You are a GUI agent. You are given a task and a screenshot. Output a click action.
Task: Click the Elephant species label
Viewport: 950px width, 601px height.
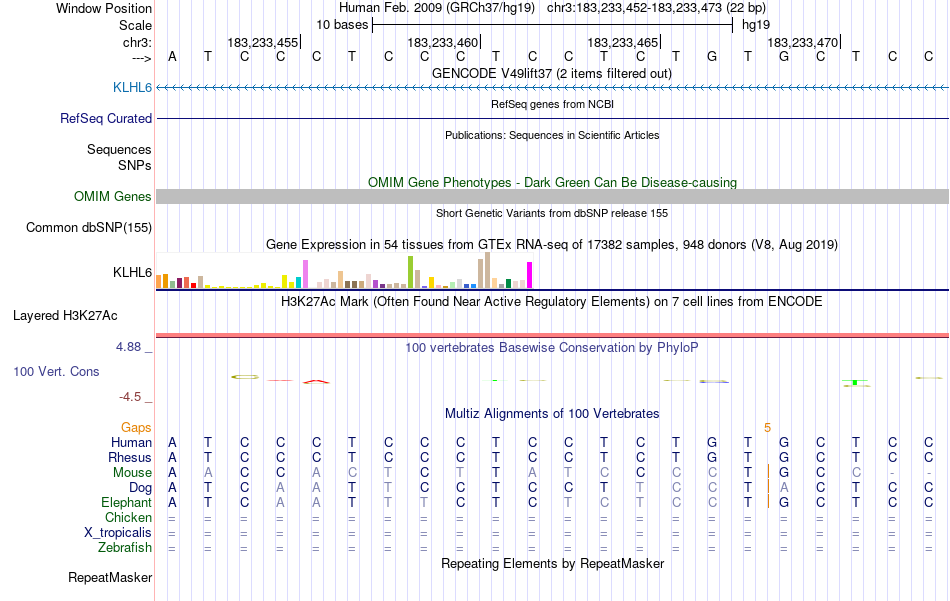click(126, 502)
